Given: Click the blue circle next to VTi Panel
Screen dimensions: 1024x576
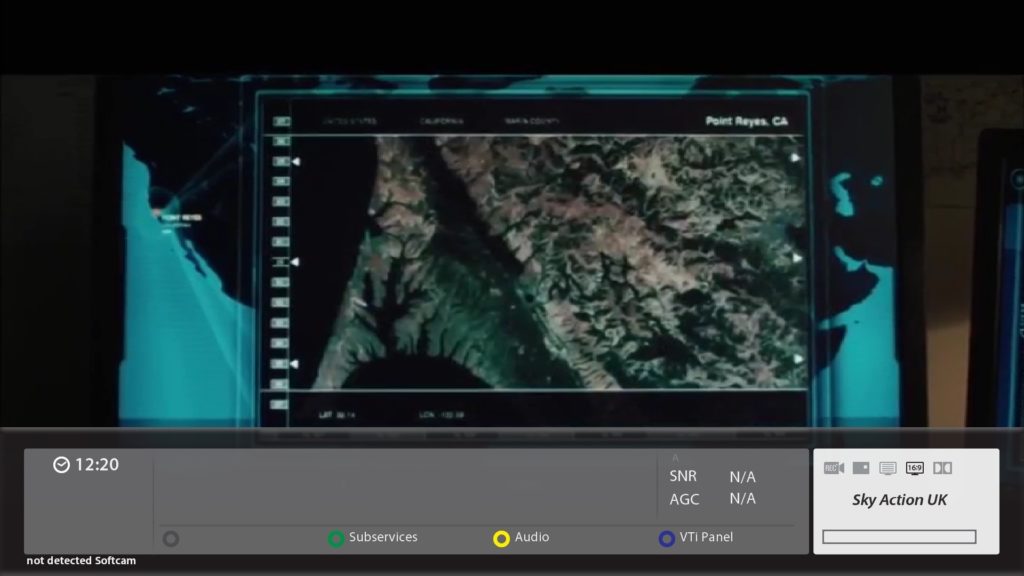Looking at the screenshot, I should pyautogui.click(x=667, y=539).
